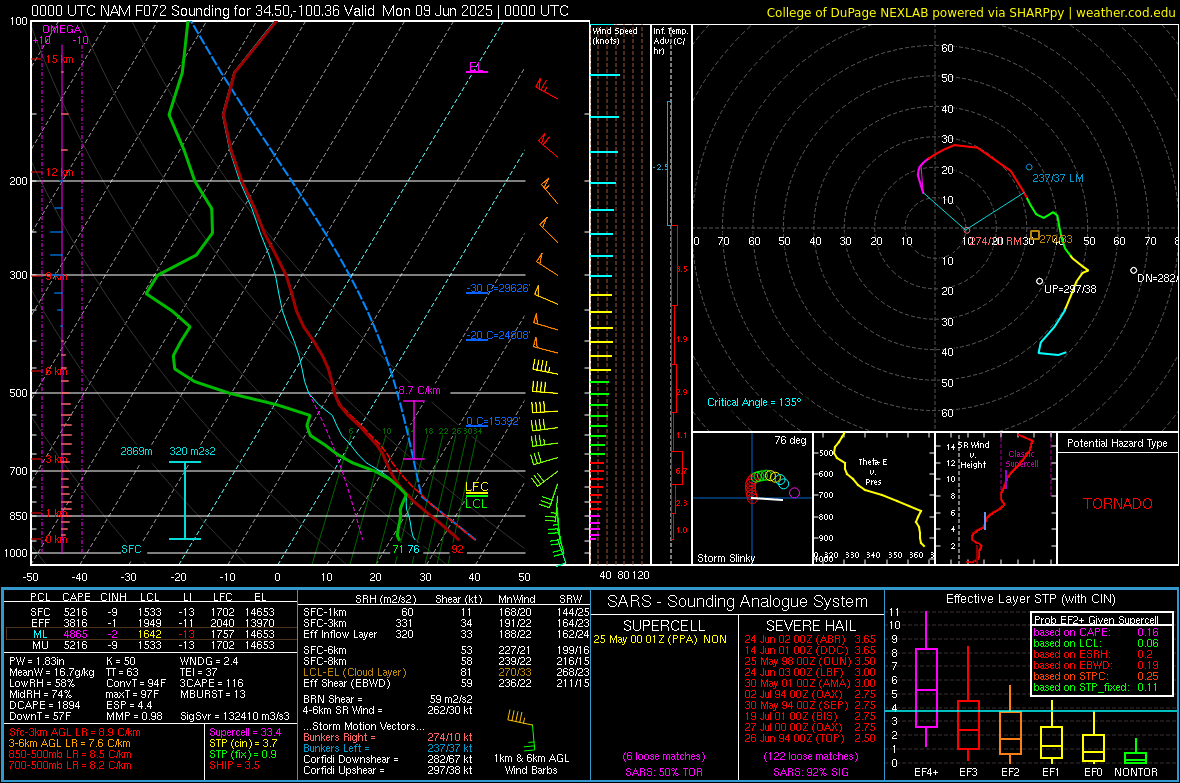Click the NONTOR box plot label
The width and height of the screenshot is (1180, 783).
click(1136, 772)
